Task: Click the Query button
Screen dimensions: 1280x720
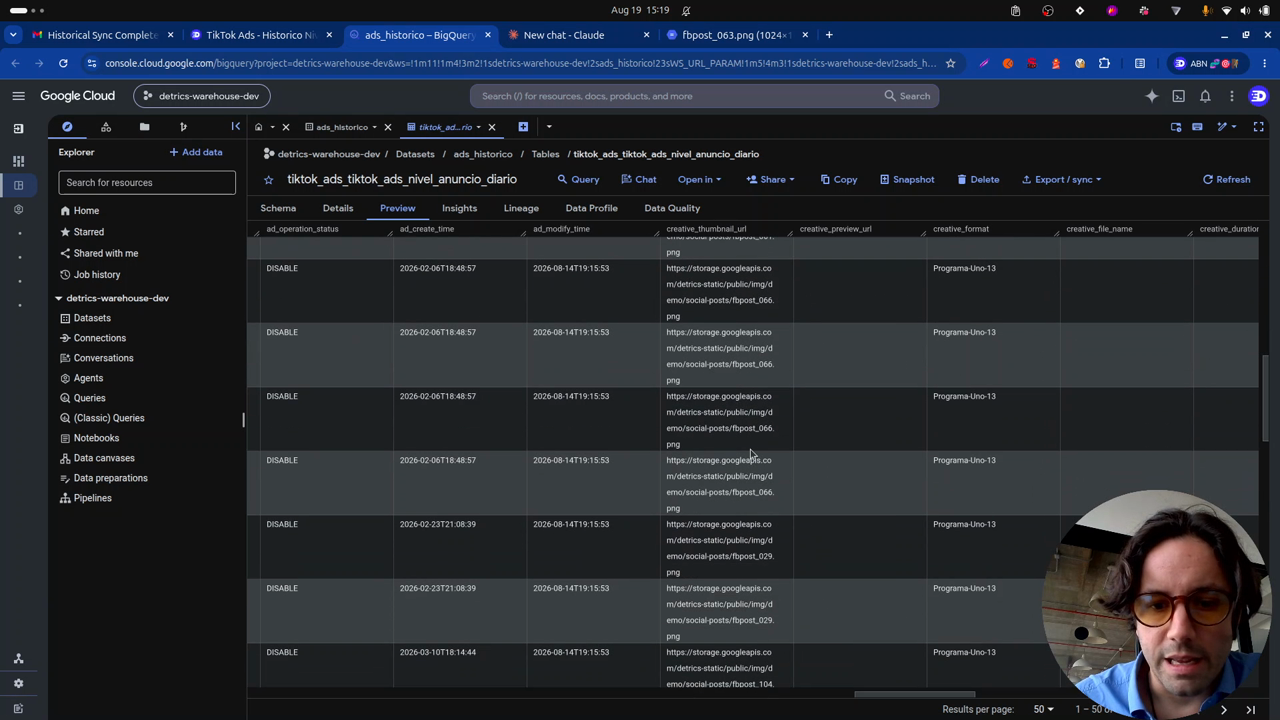Action: 578,180
